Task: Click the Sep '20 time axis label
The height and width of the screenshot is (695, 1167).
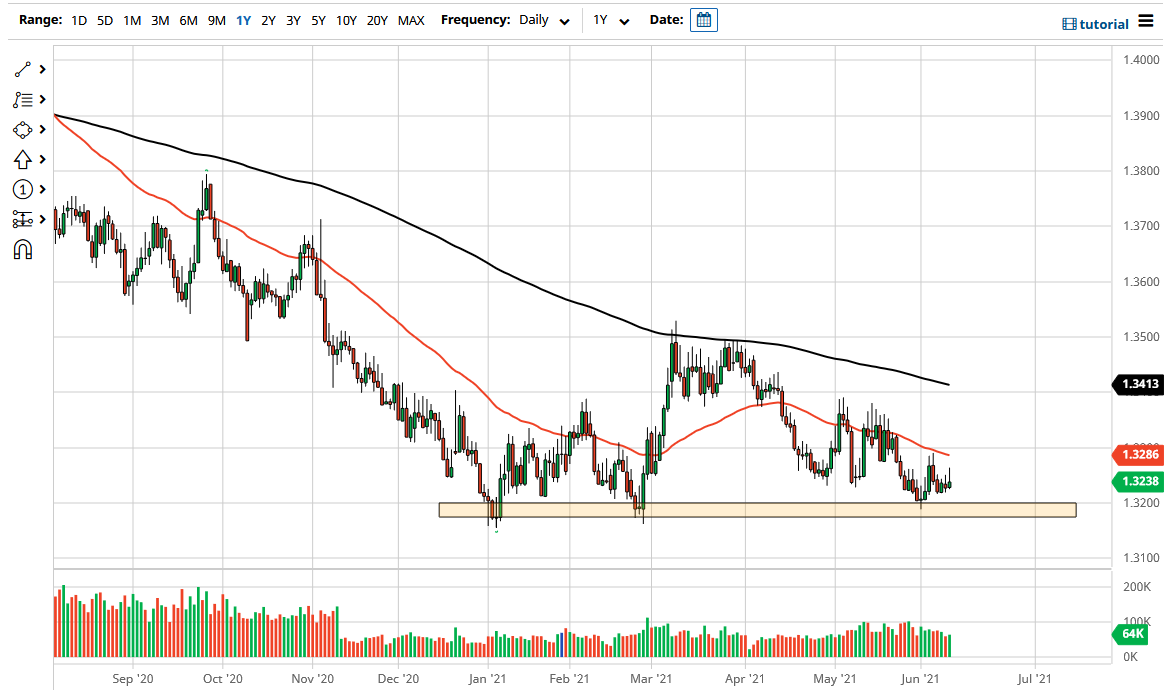Action: (x=132, y=679)
